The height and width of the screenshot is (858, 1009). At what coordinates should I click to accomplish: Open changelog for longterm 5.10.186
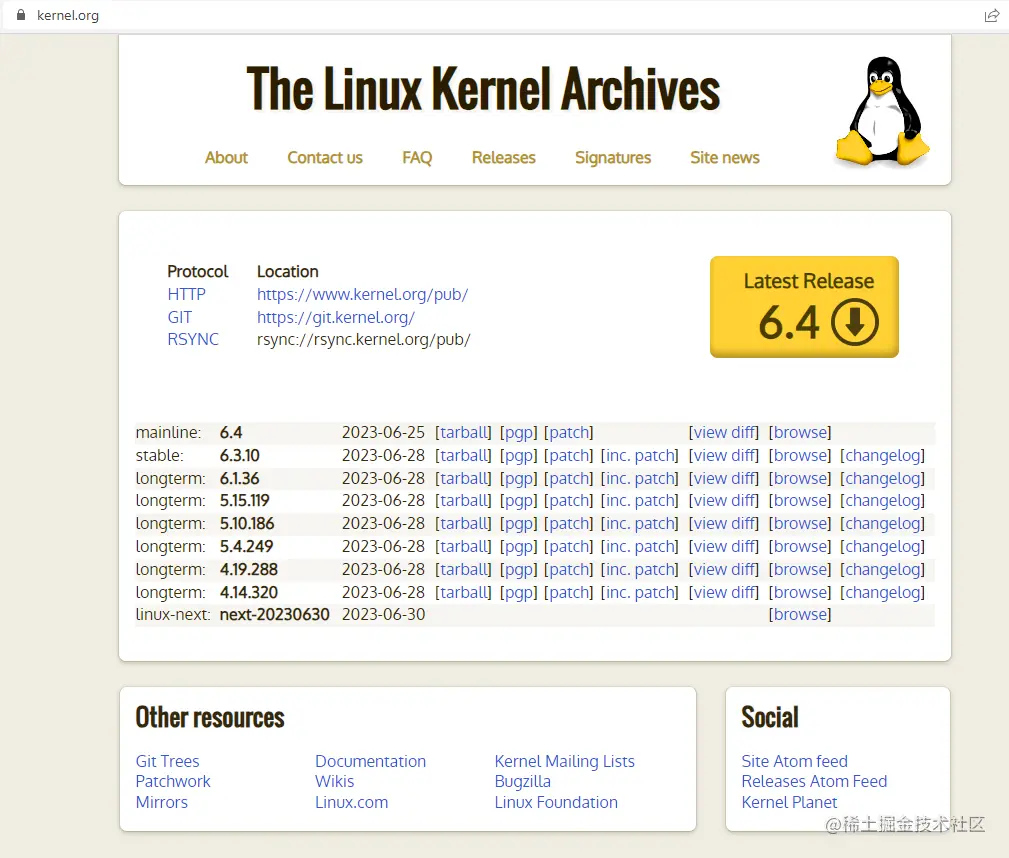(882, 524)
